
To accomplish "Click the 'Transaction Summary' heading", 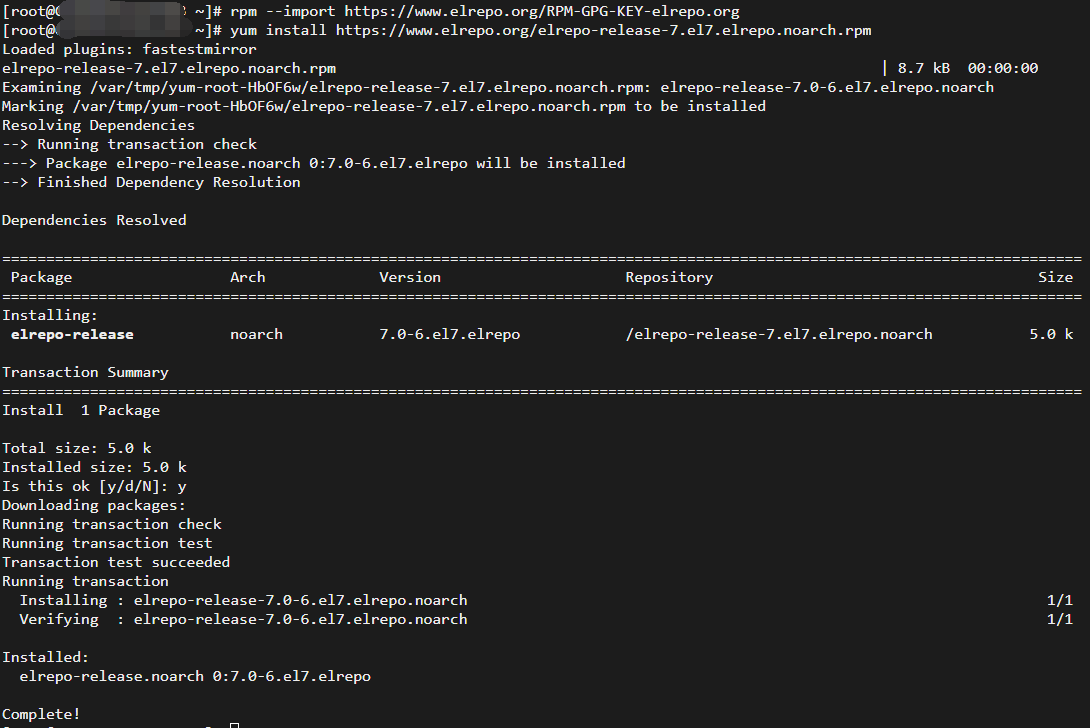I will [x=85, y=372].
